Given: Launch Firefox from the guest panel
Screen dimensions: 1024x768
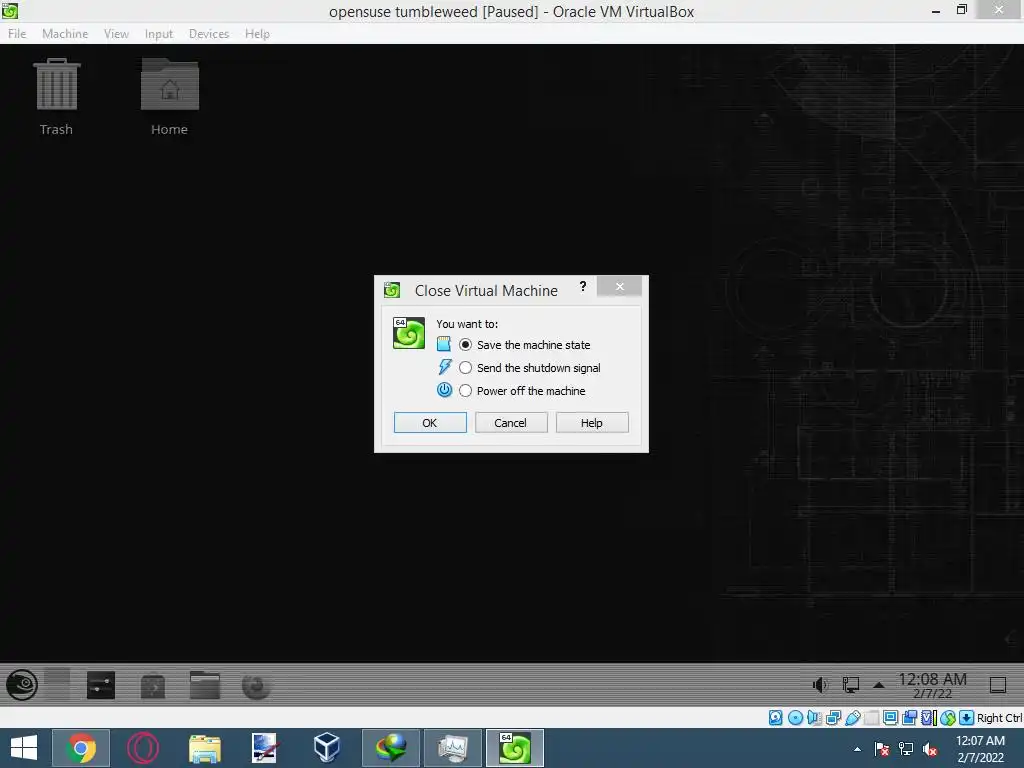Looking at the screenshot, I should [x=255, y=686].
